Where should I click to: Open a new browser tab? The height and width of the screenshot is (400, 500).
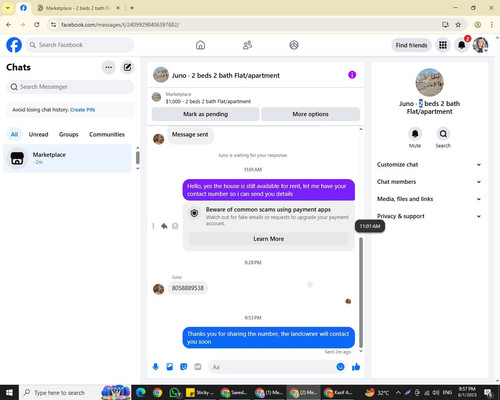132,8
